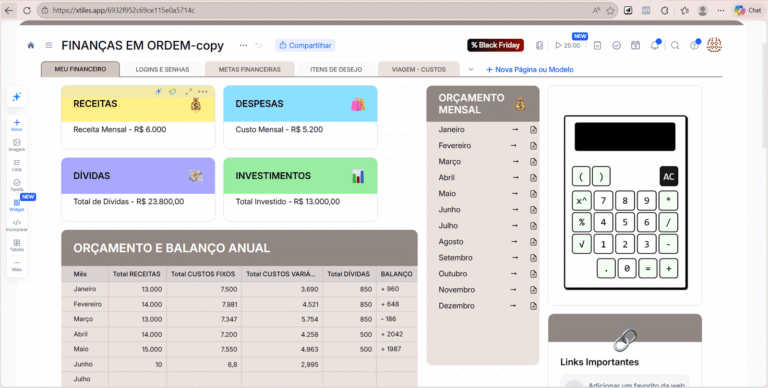Expand the hidden pages chevron dropdown
Screen dimensions: 768x388
coord(471,70)
